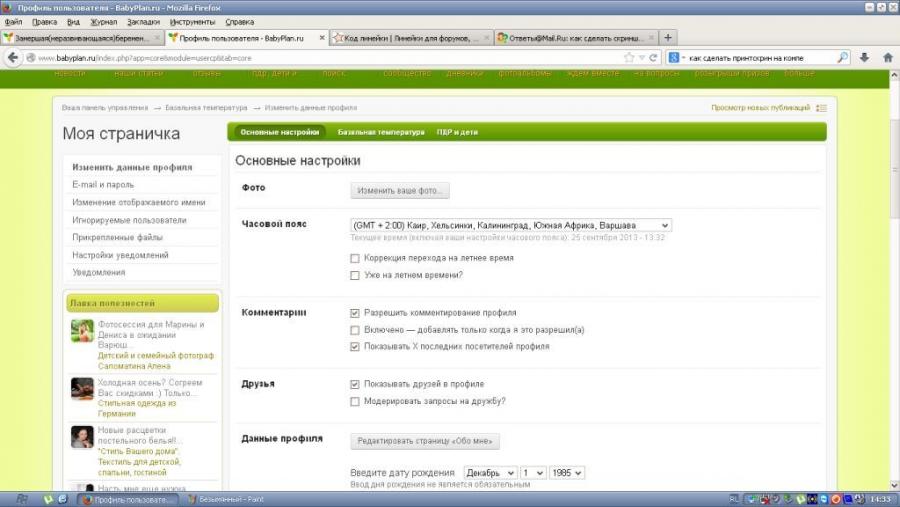Switch to the Paint taskbar window
Image resolution: width=900 pixels, height=507 pixels.
coord(226,500)
